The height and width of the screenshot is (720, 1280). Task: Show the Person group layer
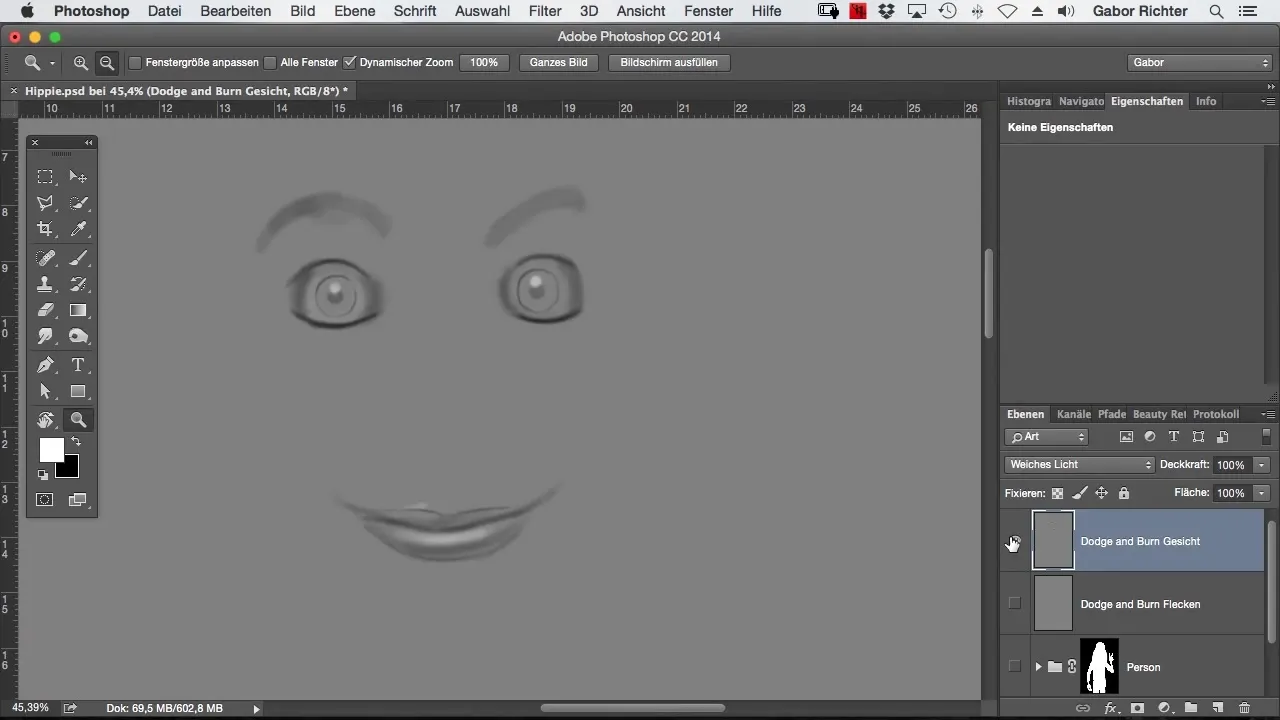click(x=1015, y=667)
